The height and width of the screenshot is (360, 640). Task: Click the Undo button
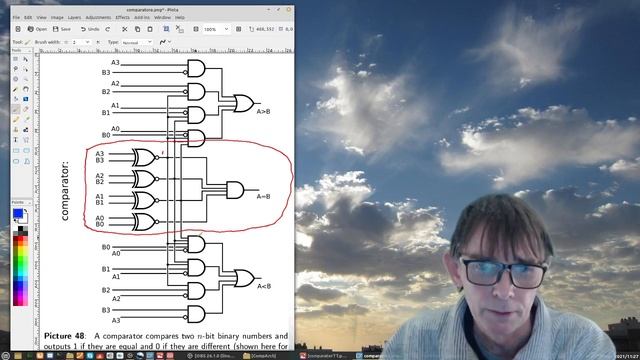point(90,29)
